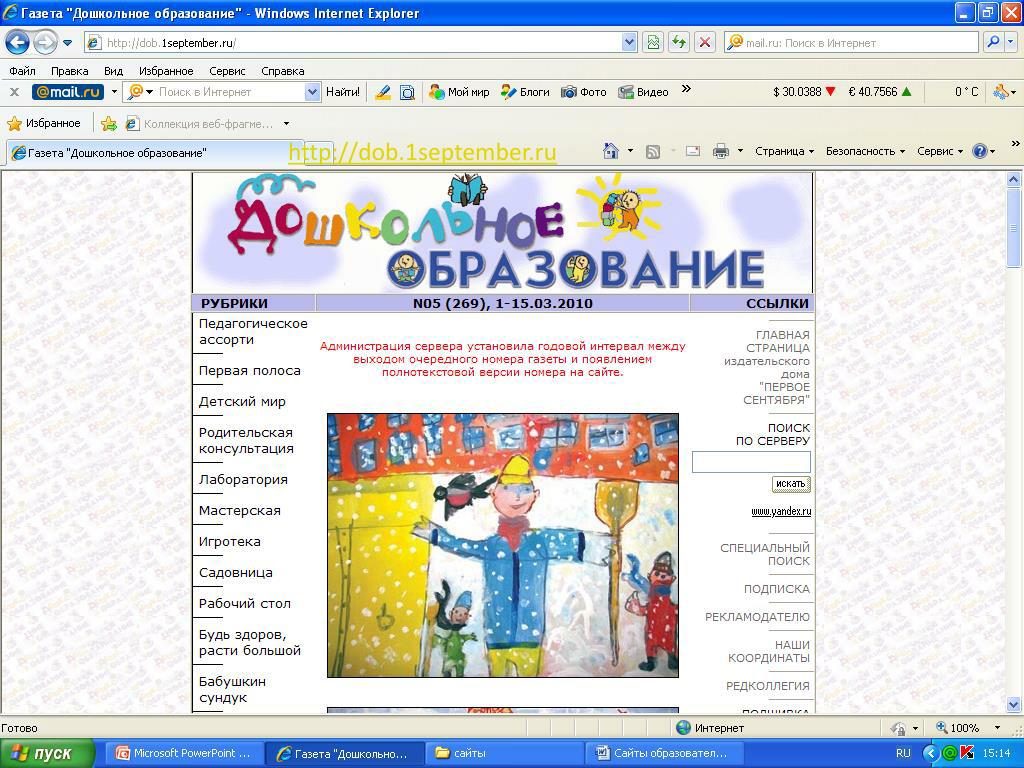
Task: Expand the Безопасность menu
Action: (x=865, y=151)
